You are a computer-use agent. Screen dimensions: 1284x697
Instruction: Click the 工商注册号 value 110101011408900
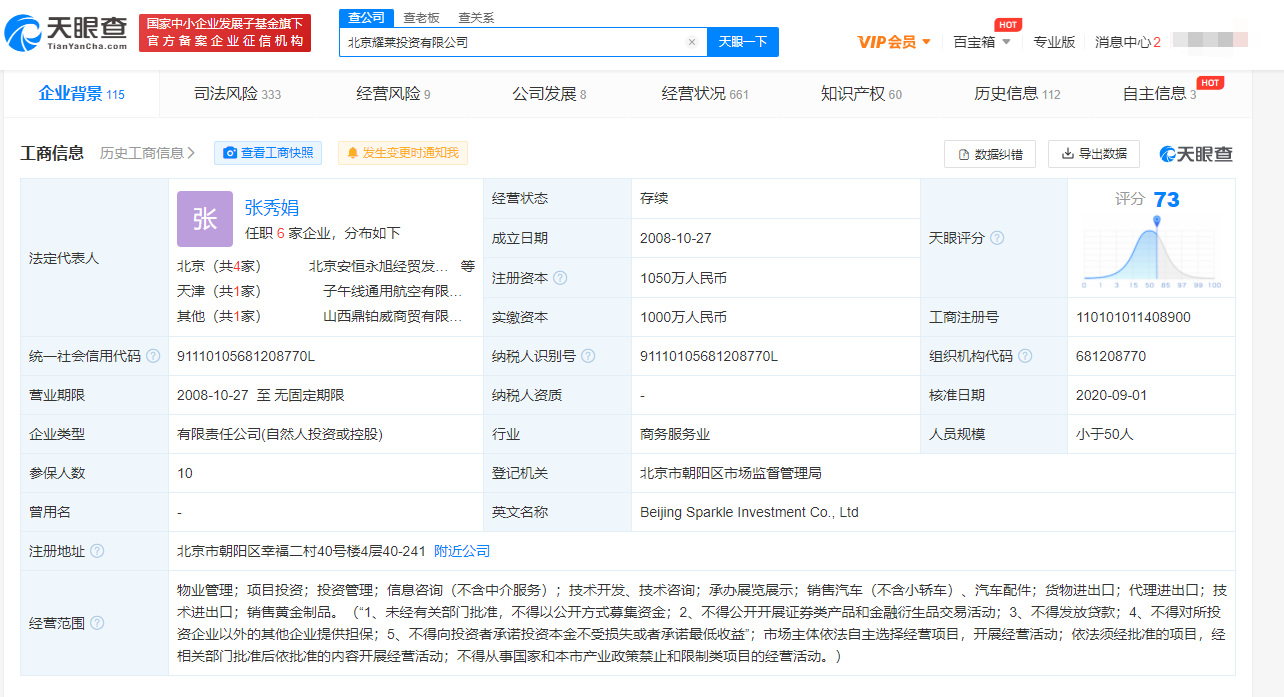point(1133,317)
